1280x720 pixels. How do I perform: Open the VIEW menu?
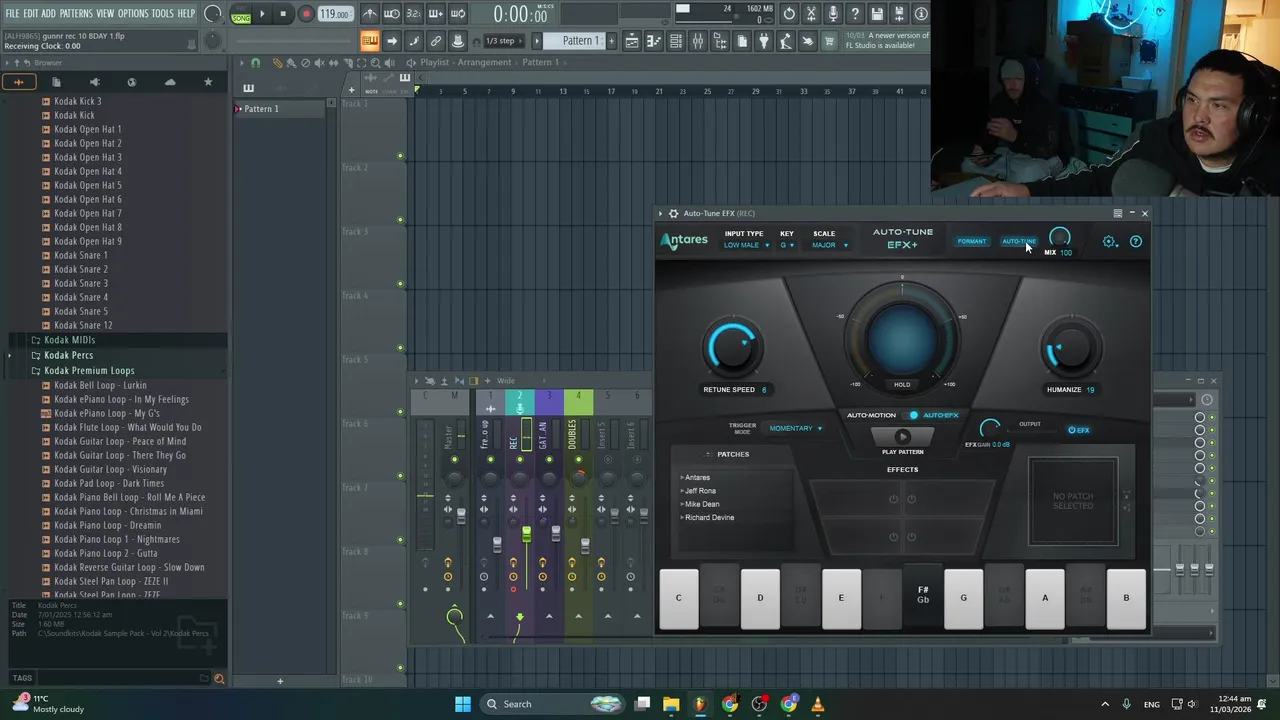[105, 13]
